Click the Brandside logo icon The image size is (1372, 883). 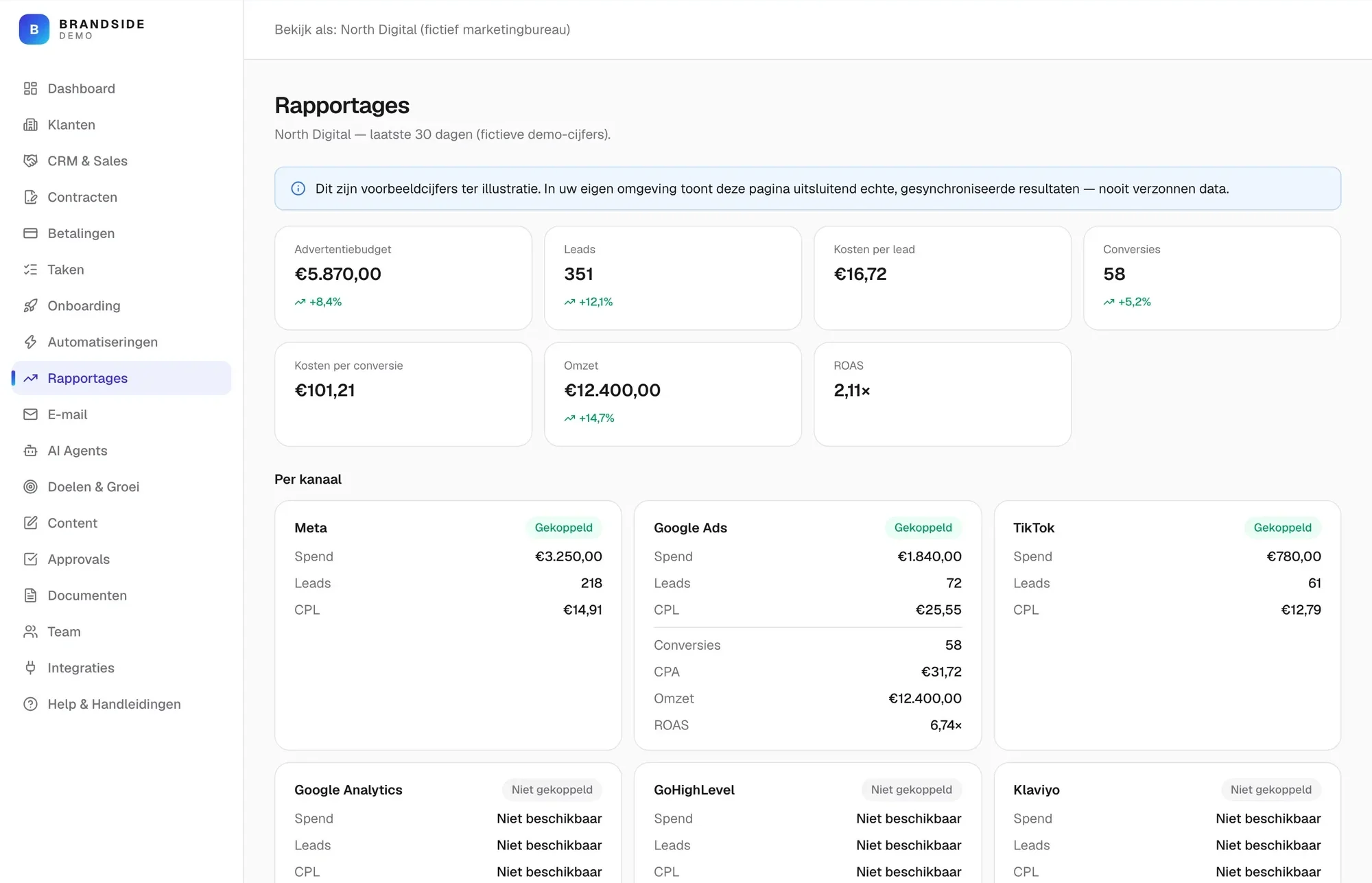click(34, 30)
